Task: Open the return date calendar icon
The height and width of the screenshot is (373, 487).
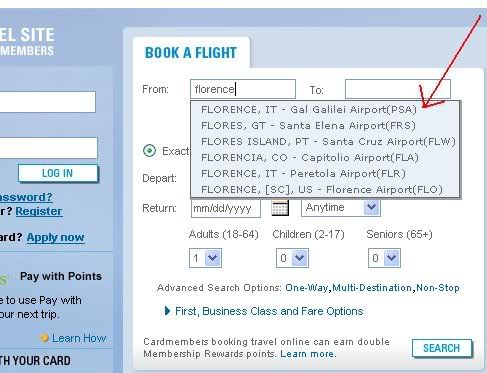Action: [x=280, y=208]
